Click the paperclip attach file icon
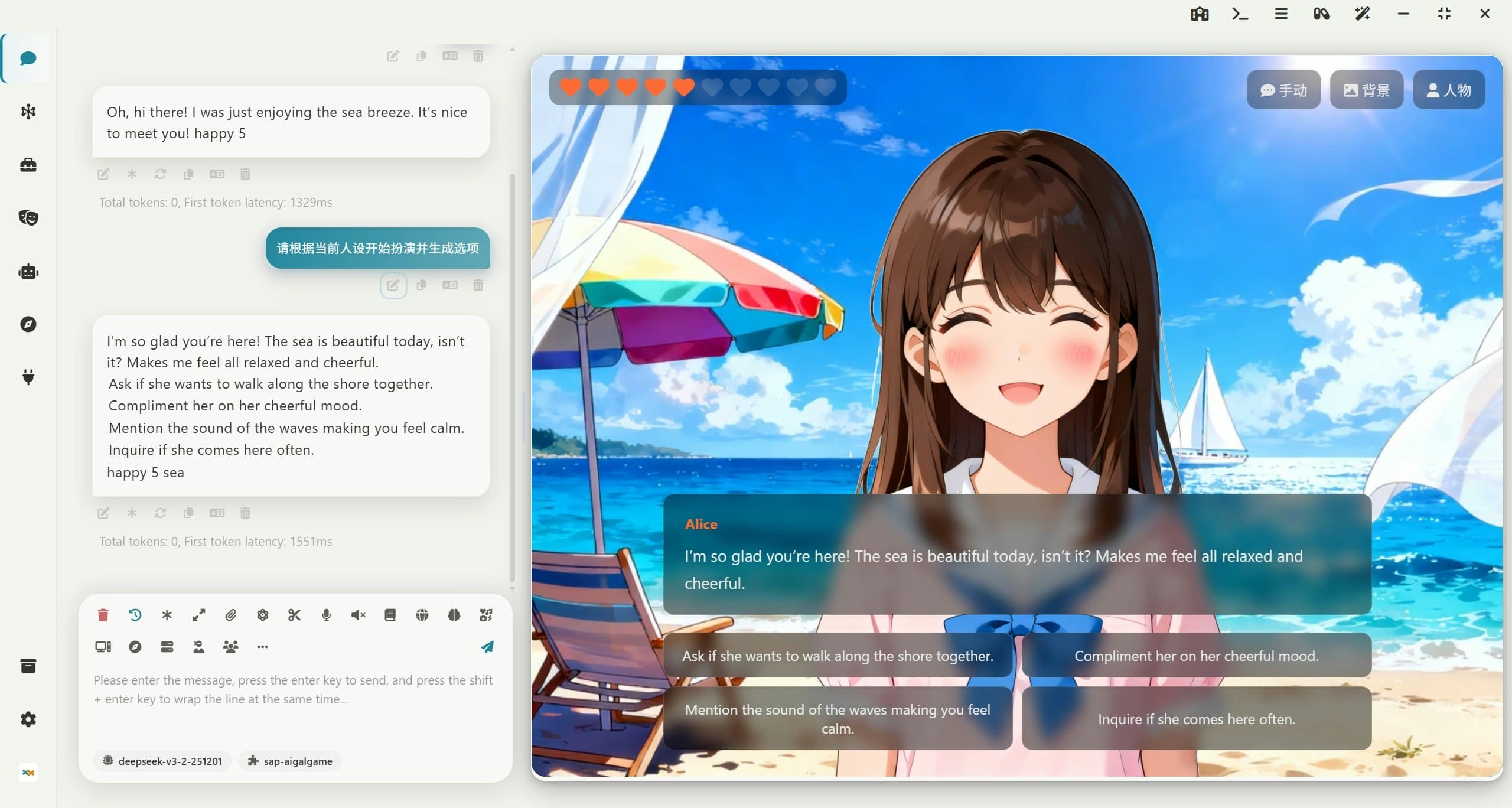 point(230,615)
